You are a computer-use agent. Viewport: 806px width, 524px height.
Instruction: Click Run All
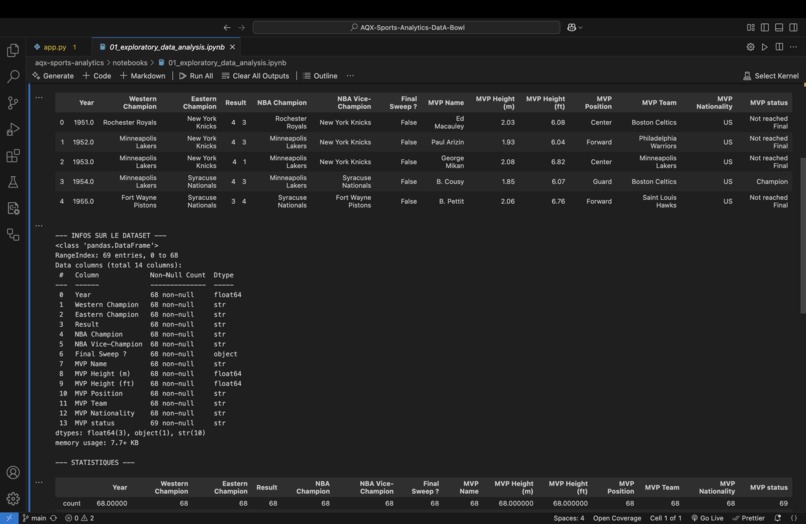click(196, 76)
